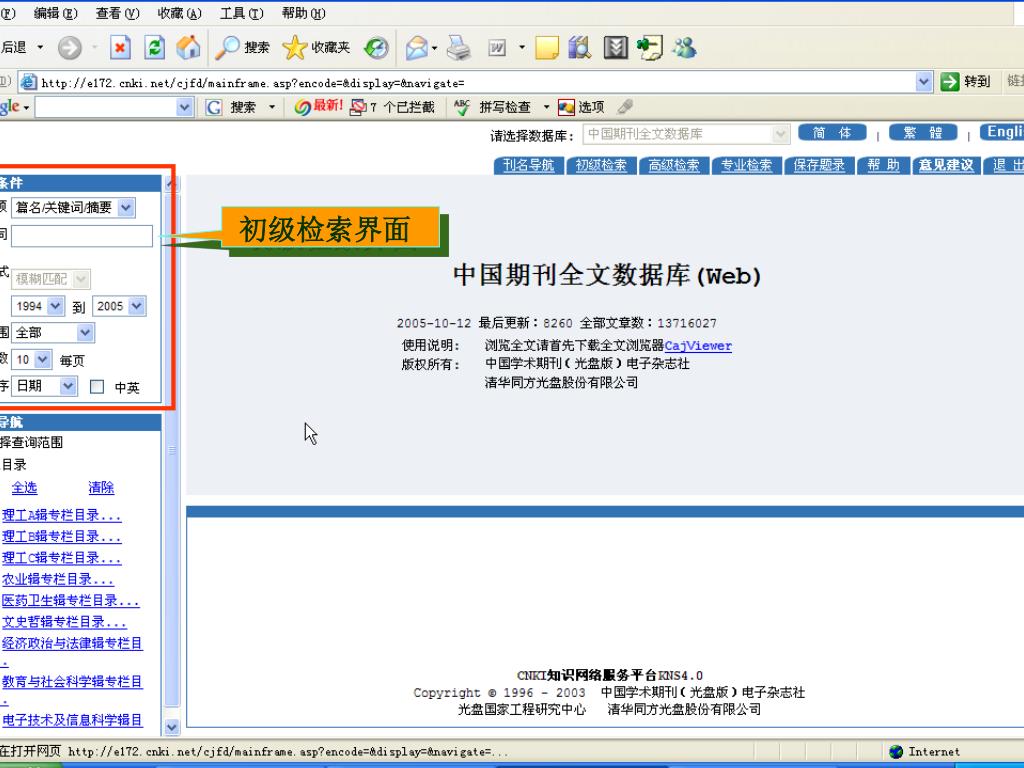This screenshot has height=768, width=1024.
Task: Open 文史哲辑专栏目录 link
Action: 64,622
